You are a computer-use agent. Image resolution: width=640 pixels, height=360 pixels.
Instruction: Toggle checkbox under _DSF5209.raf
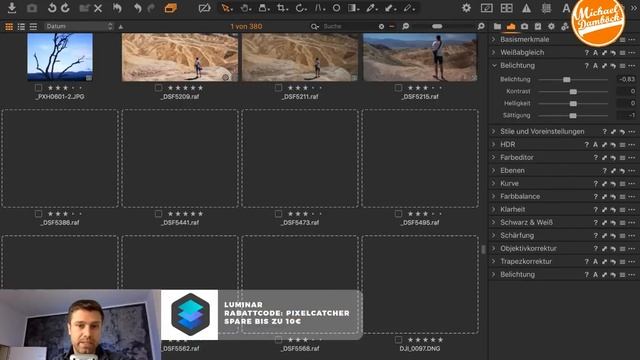pos(158,88)
